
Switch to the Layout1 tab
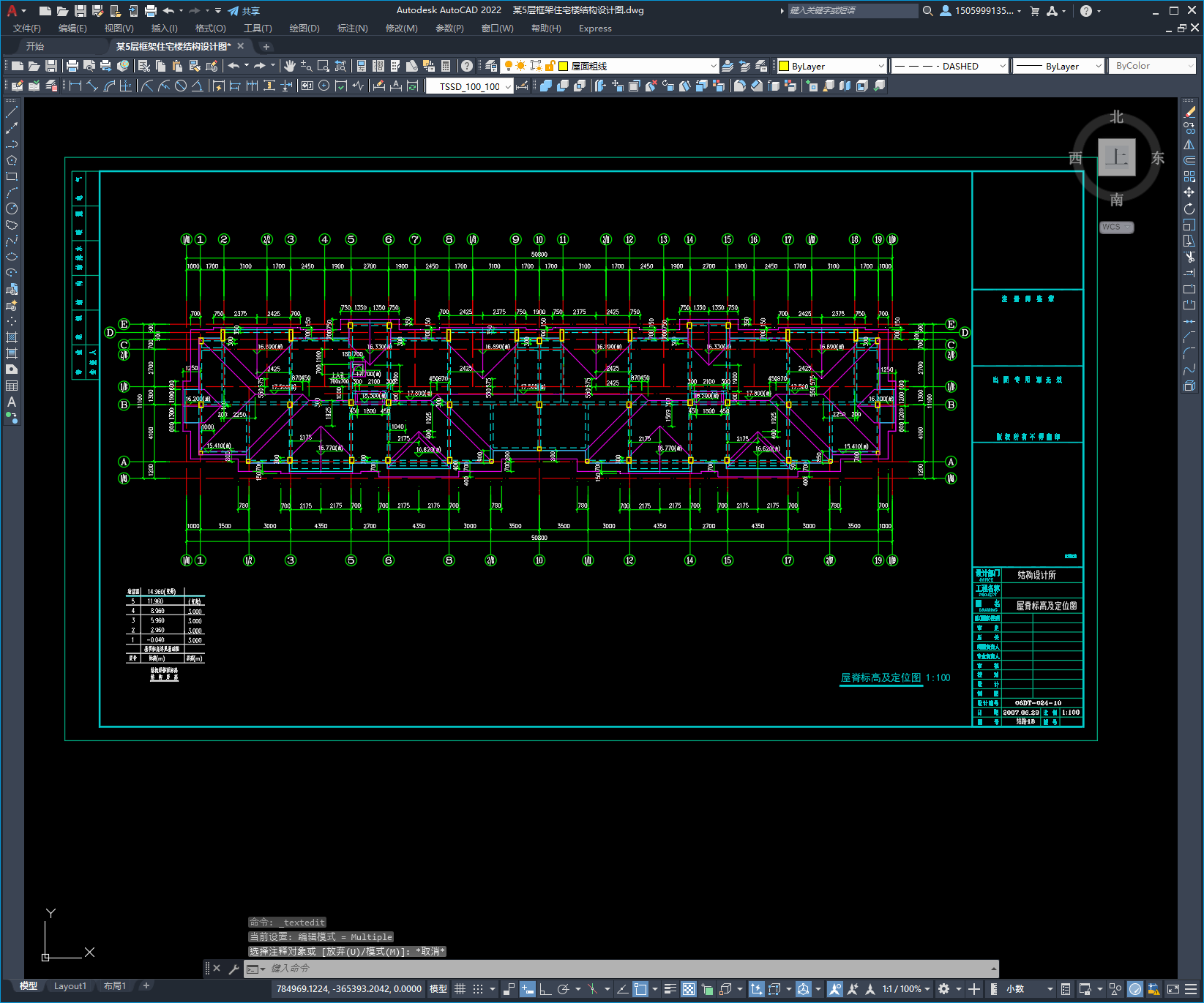tap(70, 986)
